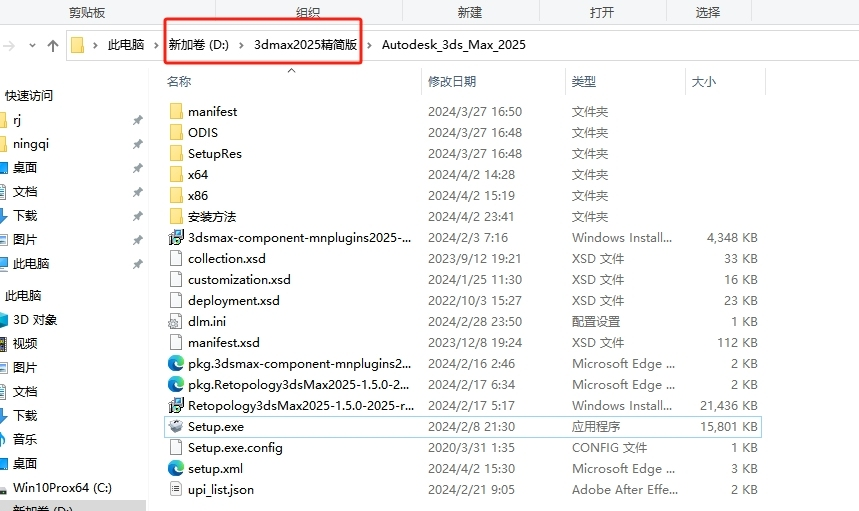Screen dimensions: 859x511
Task: Select the setup.xml file name
Action: pos(215,468)
